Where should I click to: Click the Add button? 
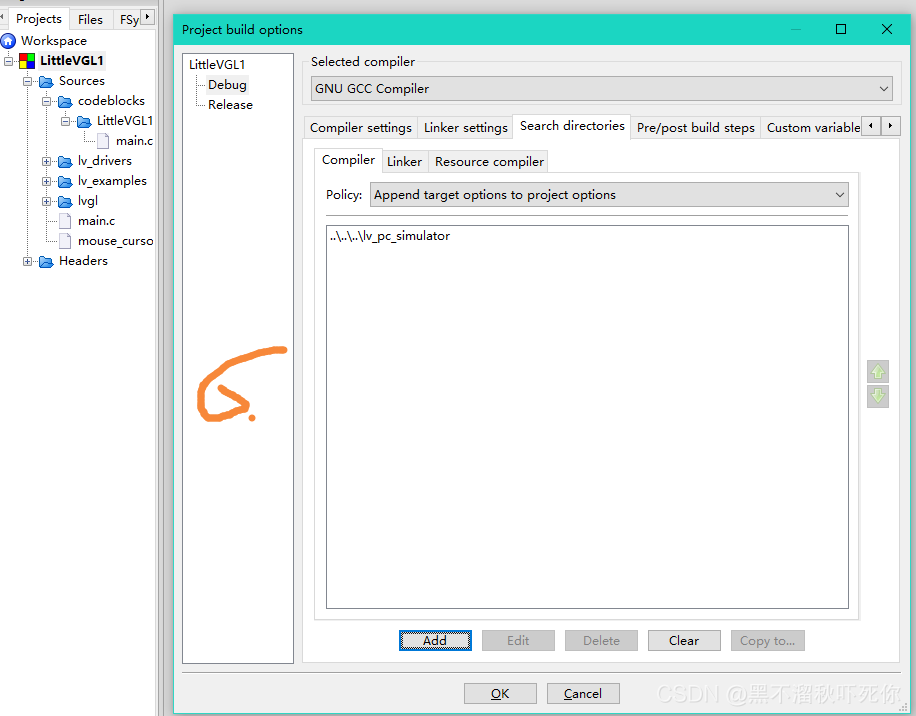(435, 641)
